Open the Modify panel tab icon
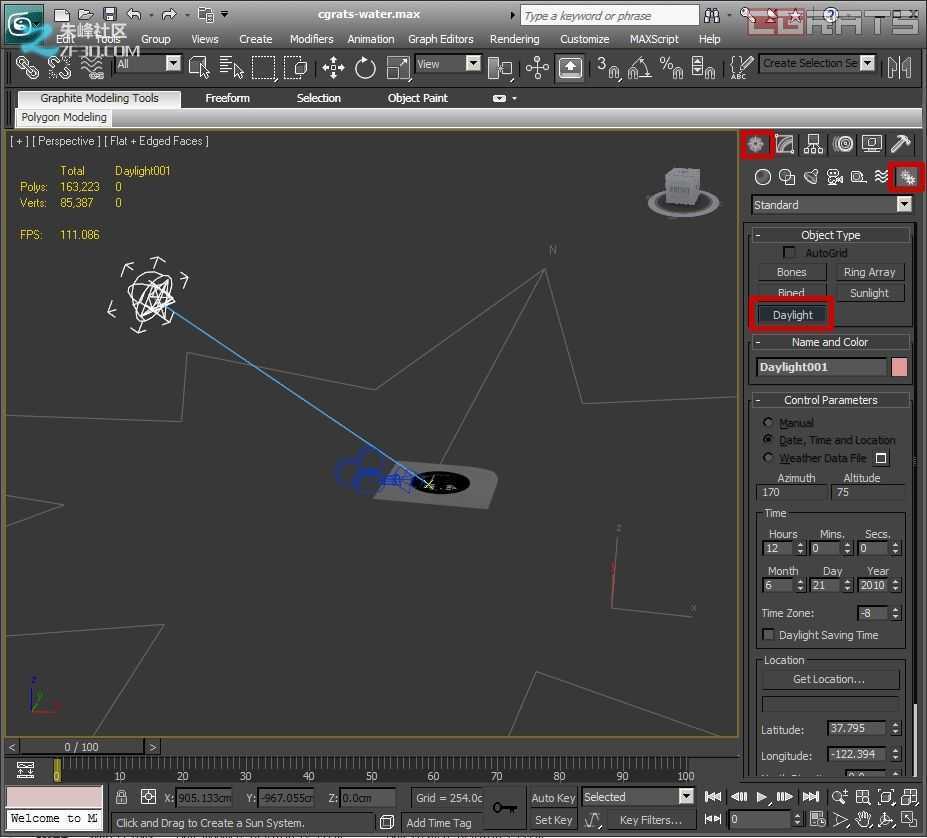This screenshot has height=838, width=927. point(785,144)
